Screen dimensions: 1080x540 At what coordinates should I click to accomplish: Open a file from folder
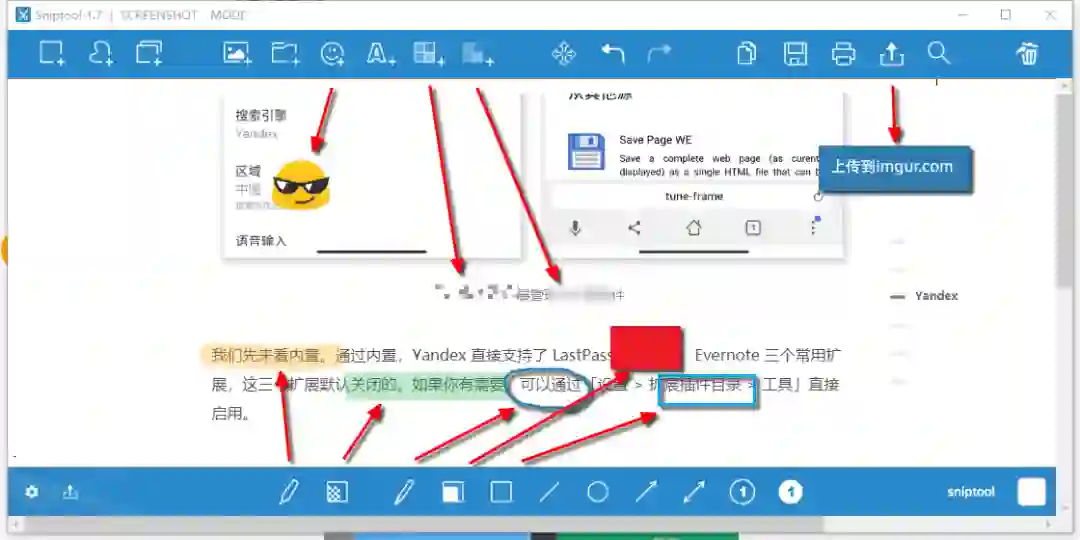pos(284,54)
